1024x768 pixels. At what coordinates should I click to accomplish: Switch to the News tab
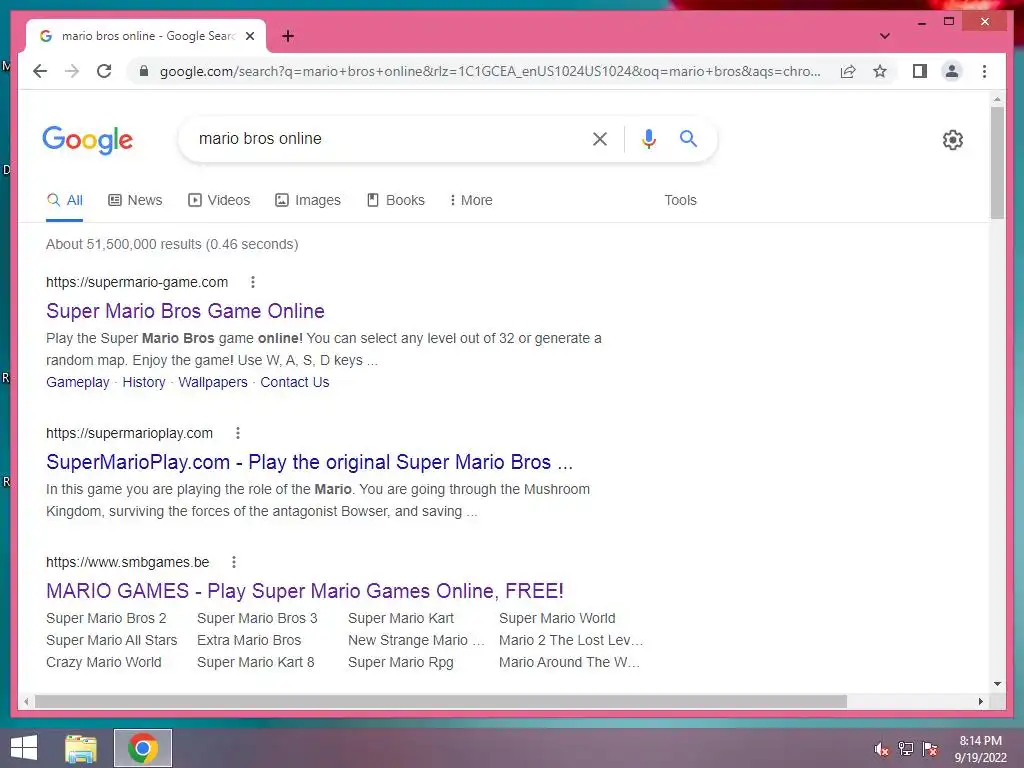(x=135, y=200)
